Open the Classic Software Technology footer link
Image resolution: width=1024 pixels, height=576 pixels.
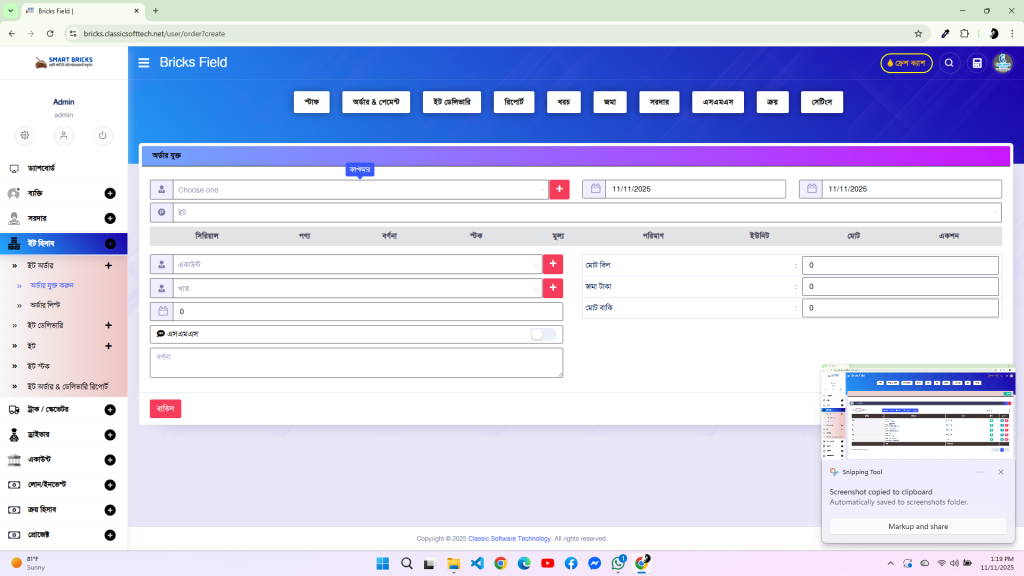coord(510,537)
